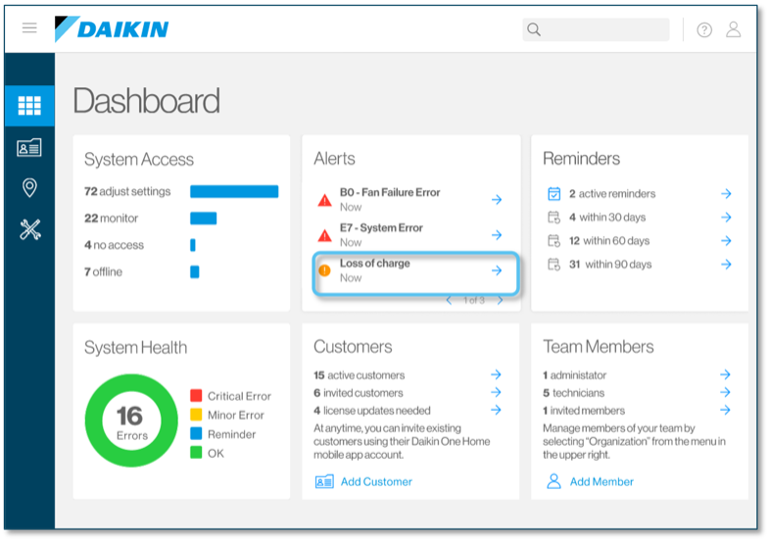Click the OK green swatch

[x=196, y=452]
